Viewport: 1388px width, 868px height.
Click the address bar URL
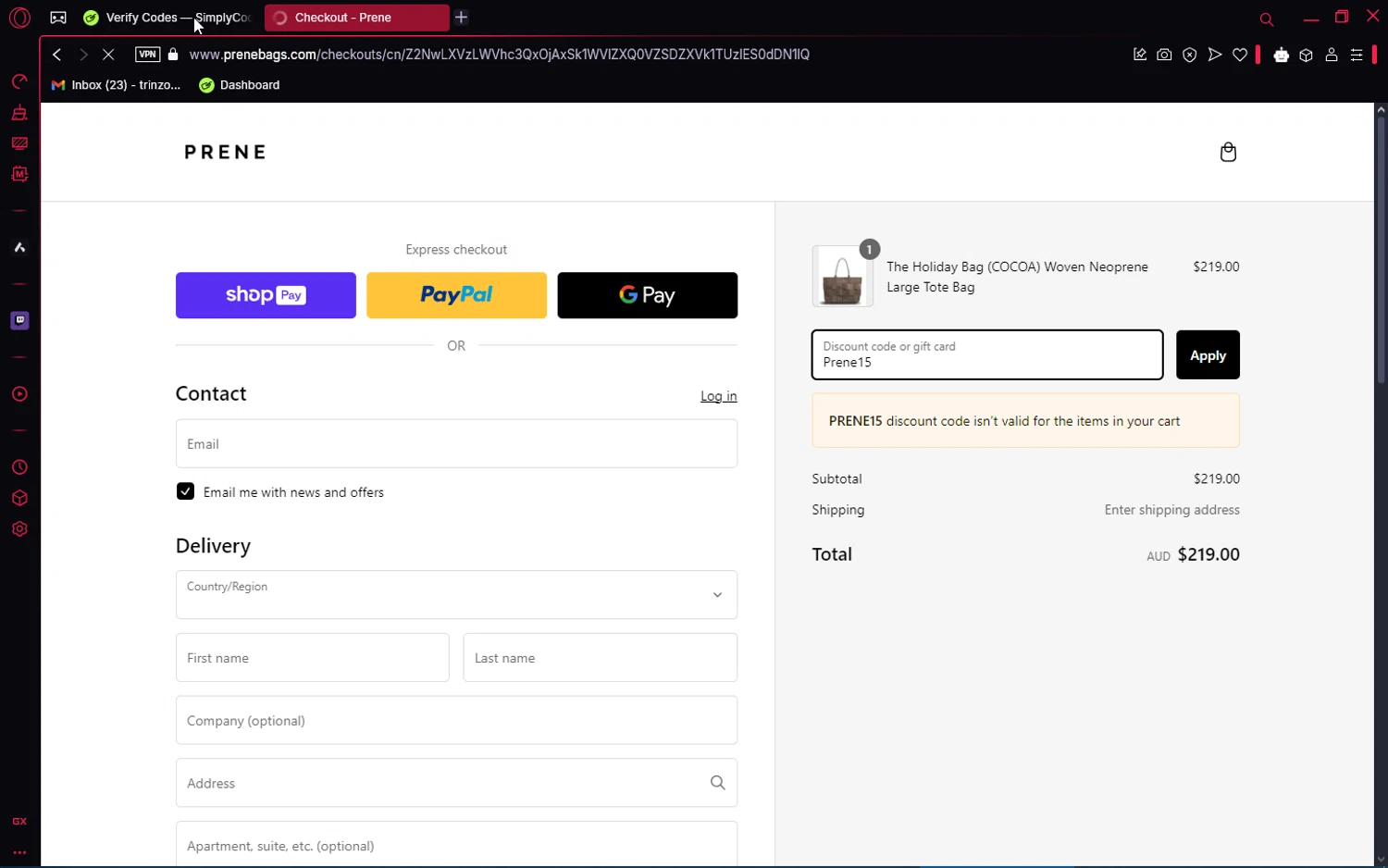(500, 55)
